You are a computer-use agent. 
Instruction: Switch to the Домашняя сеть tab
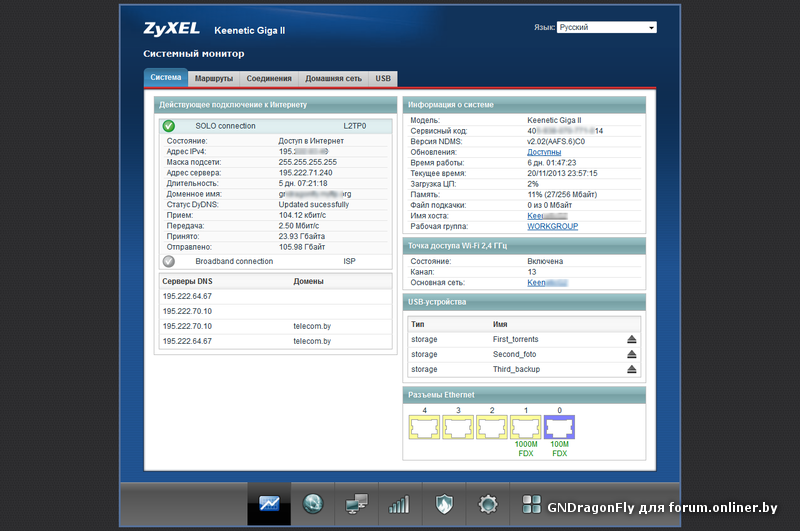click(333, 79)
